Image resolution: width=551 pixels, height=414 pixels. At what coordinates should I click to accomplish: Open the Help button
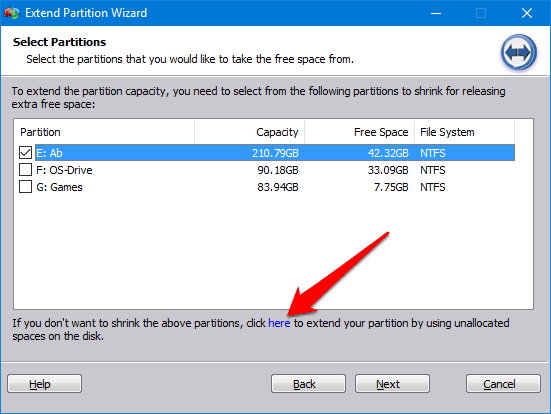pos(44,383)
